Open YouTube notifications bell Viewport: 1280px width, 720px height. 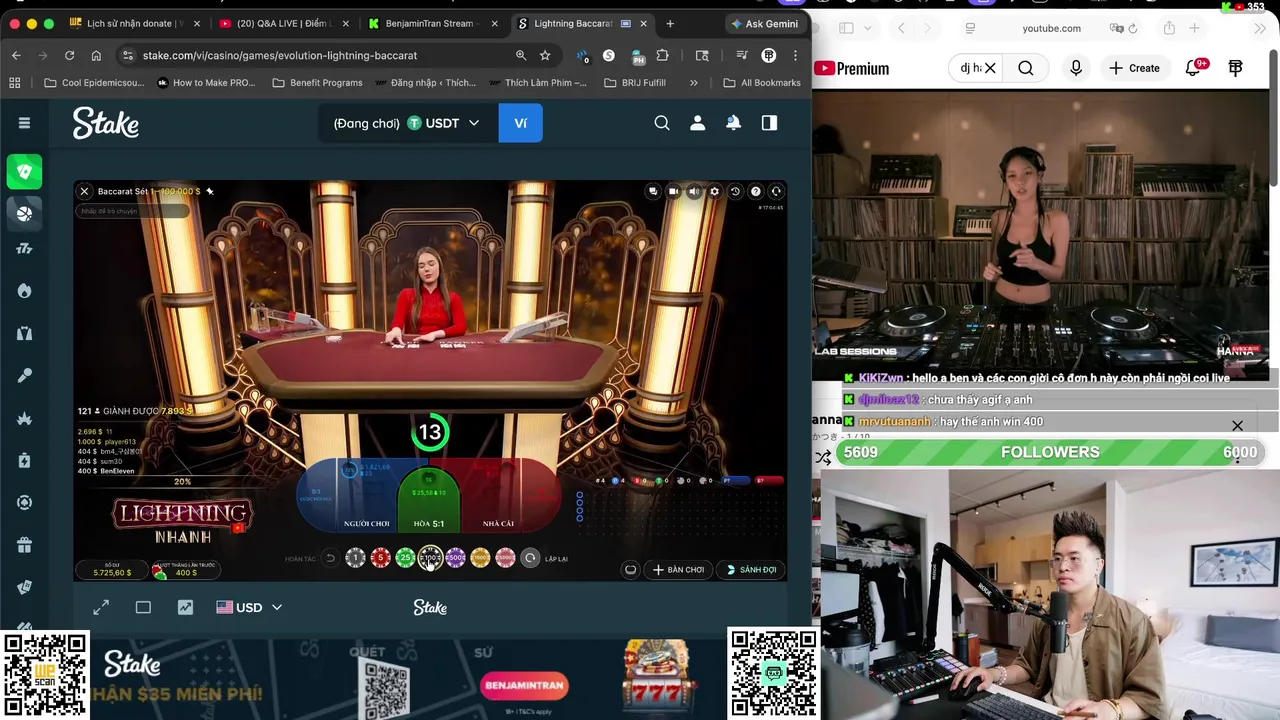(x=1194, y=68)
